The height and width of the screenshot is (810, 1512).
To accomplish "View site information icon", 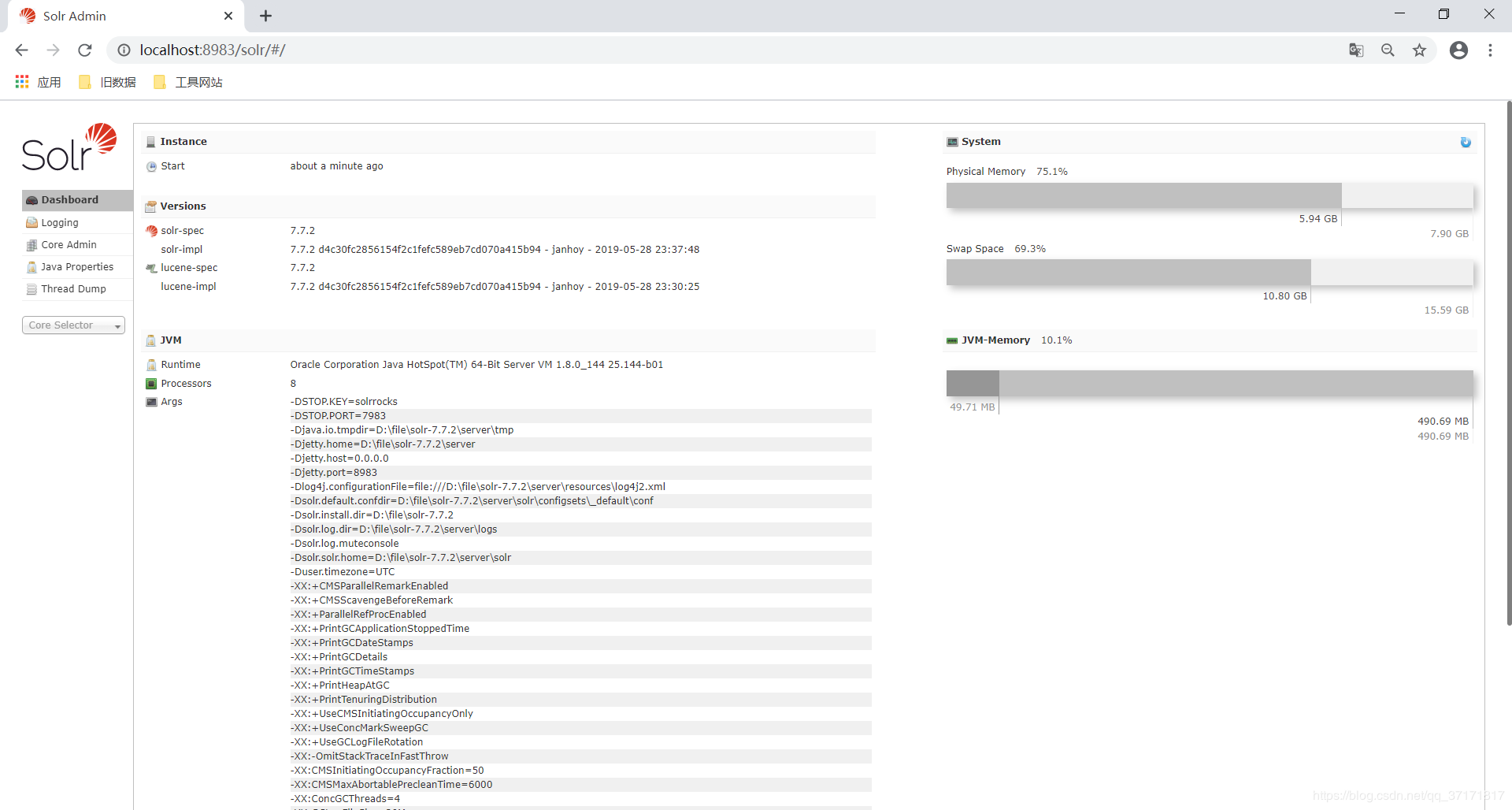I will point(124,50).
